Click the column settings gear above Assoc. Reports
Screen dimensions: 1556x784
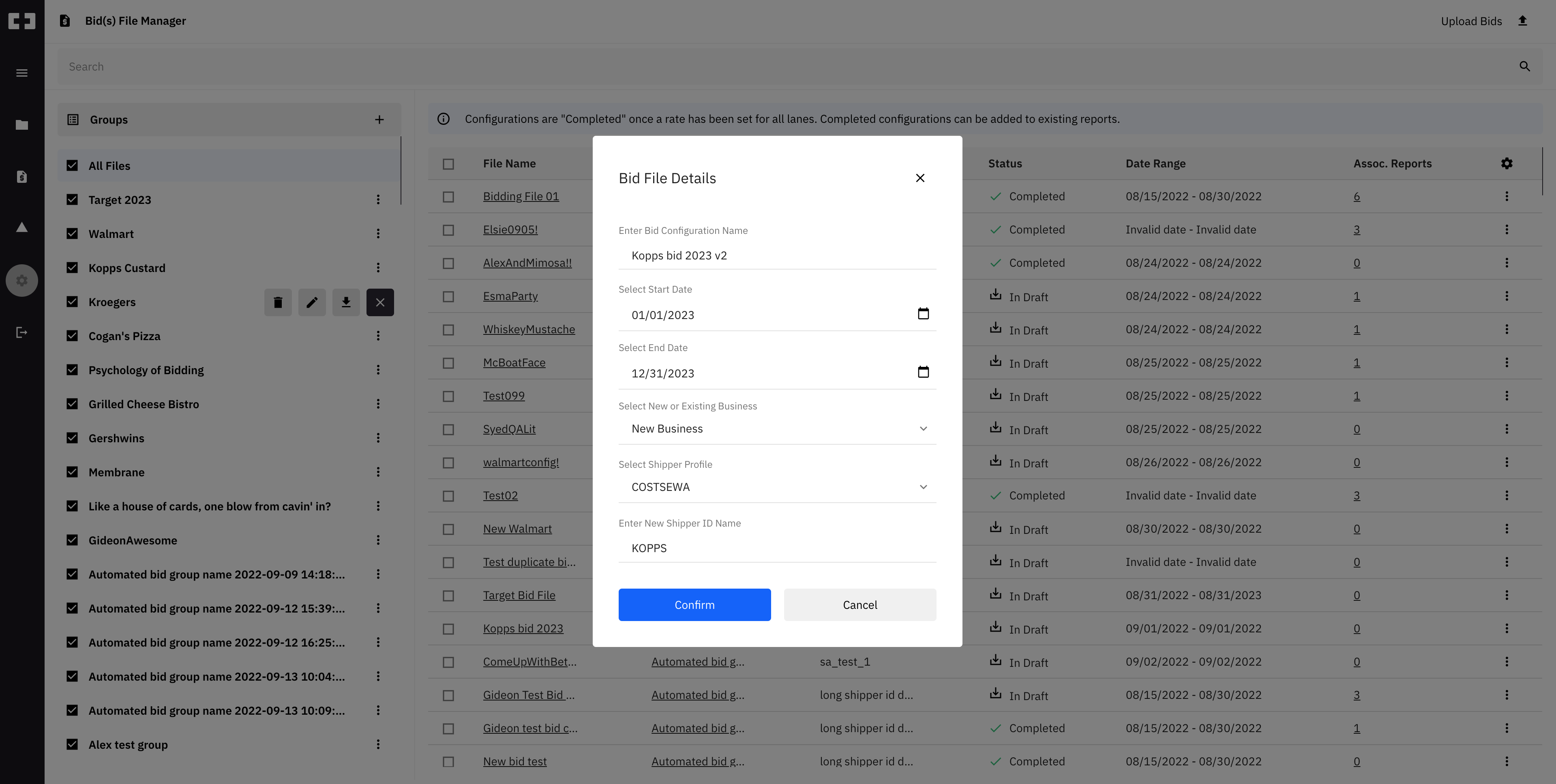click(x=1507, y=163)
